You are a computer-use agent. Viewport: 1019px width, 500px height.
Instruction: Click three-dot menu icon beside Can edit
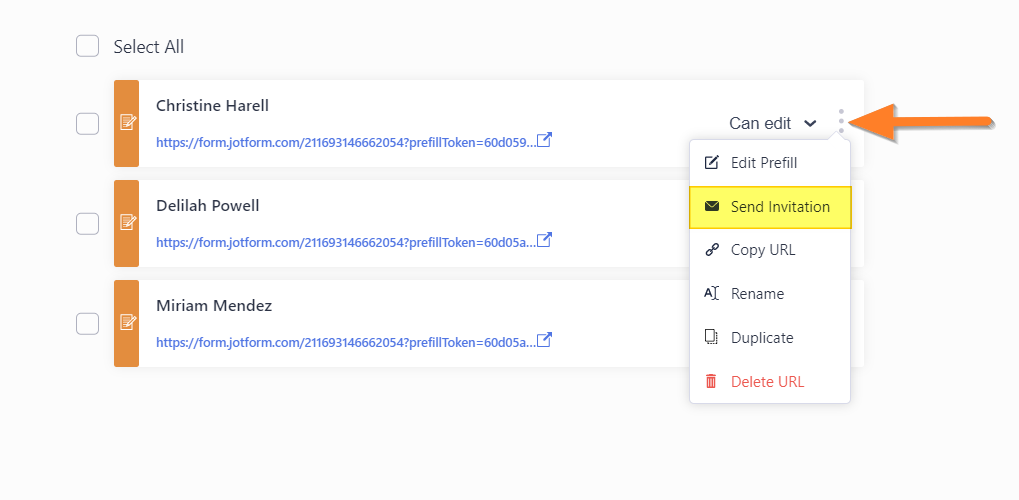[x=841, y=122]
